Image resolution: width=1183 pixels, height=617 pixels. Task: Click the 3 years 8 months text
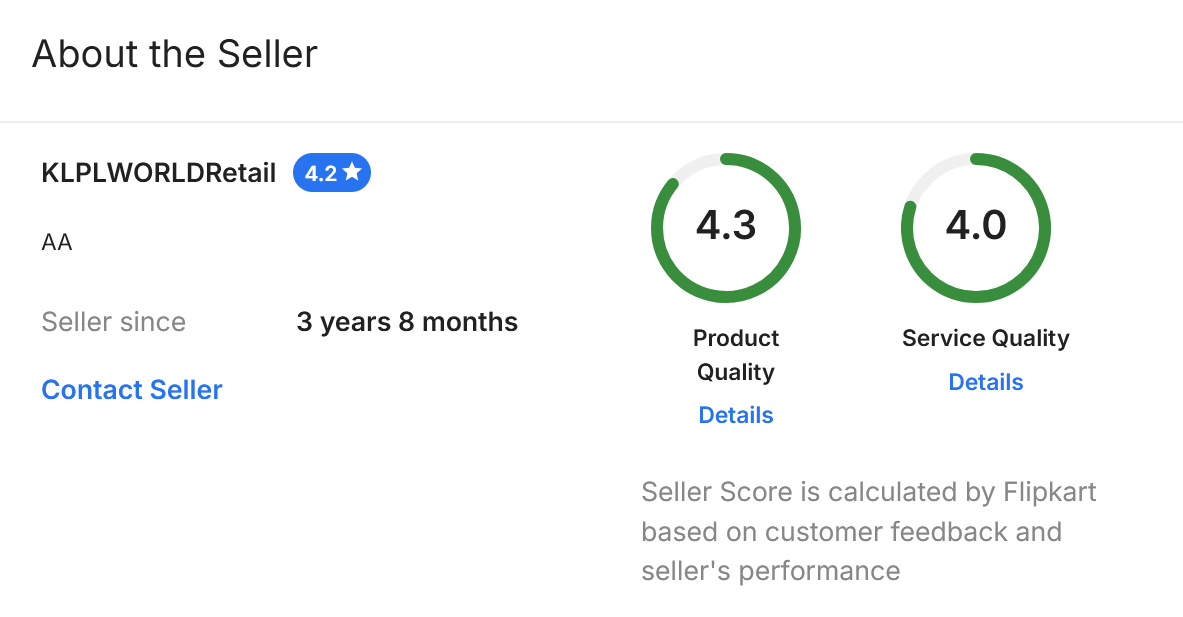[407, 322]
